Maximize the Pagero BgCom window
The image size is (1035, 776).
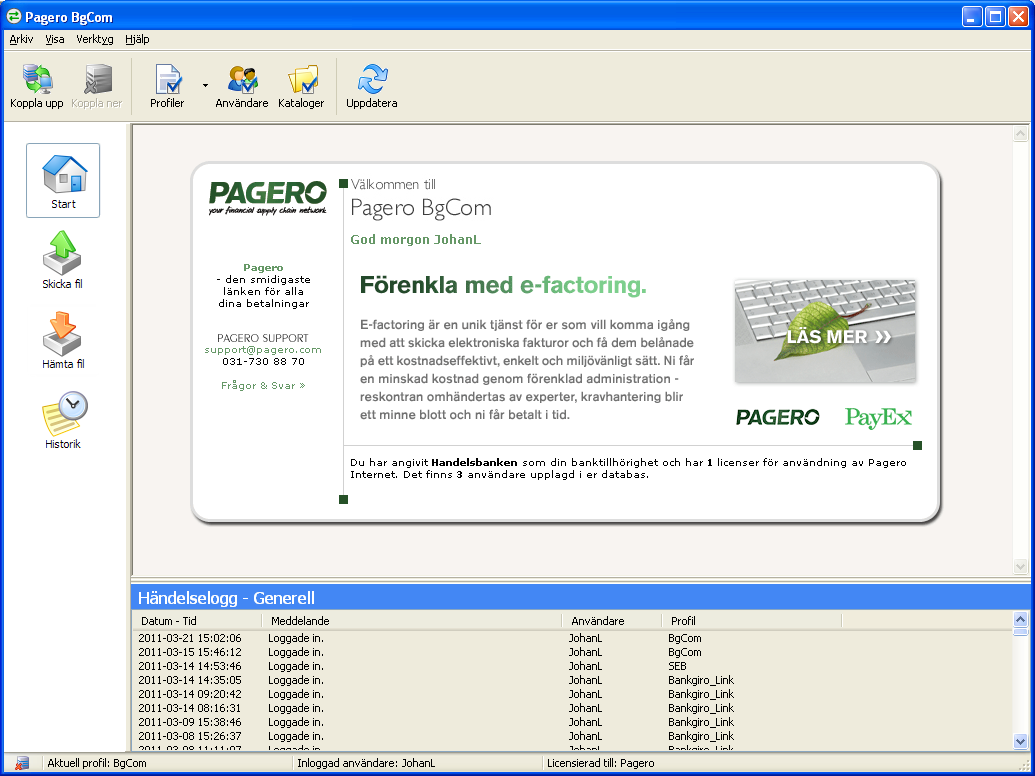tap(995, 16)
